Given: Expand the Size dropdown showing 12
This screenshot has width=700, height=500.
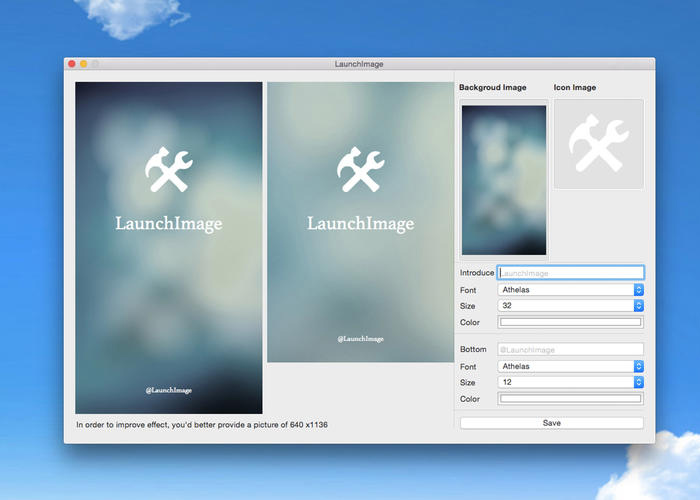Looking at the screenshot, I should click(570, 382).
